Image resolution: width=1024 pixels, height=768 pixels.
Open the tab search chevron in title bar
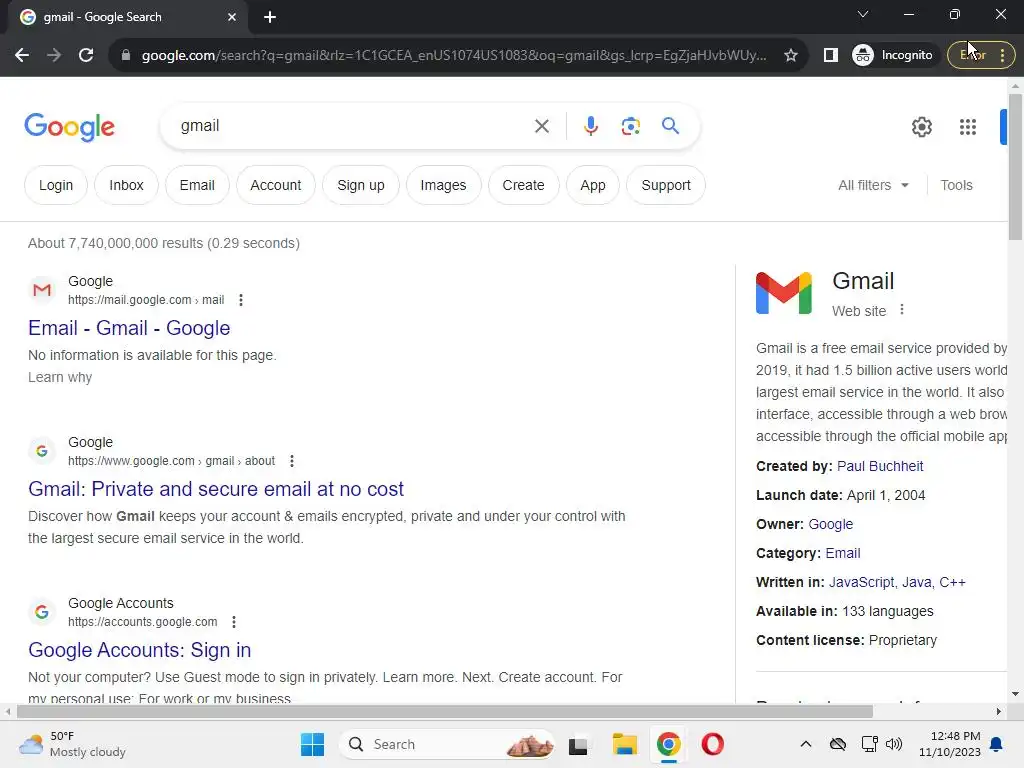click(x=863, y=14)
